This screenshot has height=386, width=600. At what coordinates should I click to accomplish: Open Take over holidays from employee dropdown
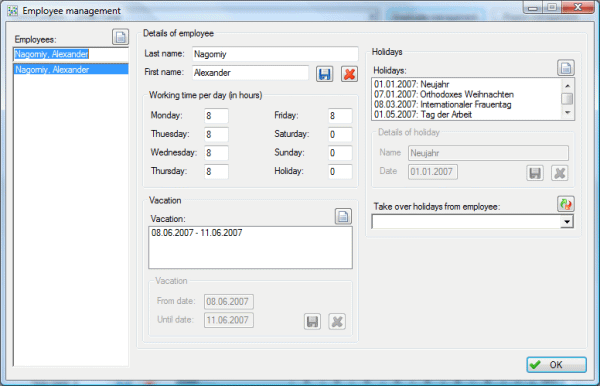tap(567, 222)
